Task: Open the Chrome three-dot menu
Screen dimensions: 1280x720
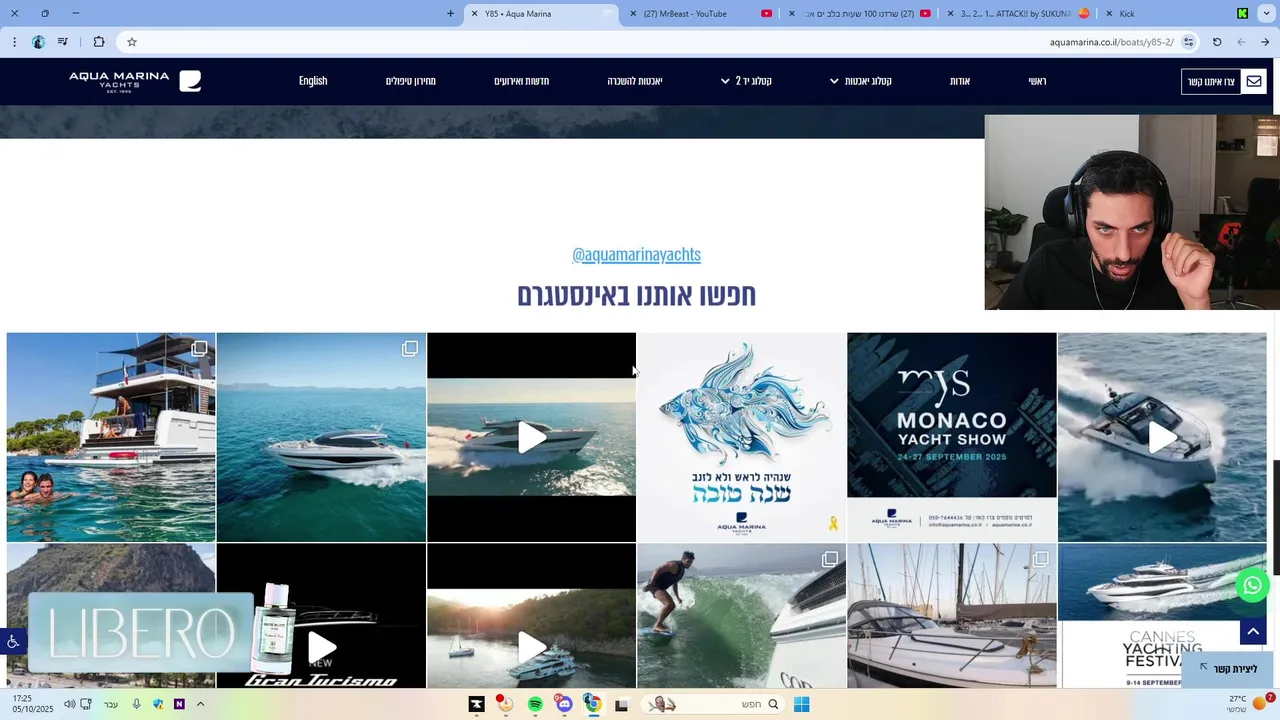Action: coord(14,42)
